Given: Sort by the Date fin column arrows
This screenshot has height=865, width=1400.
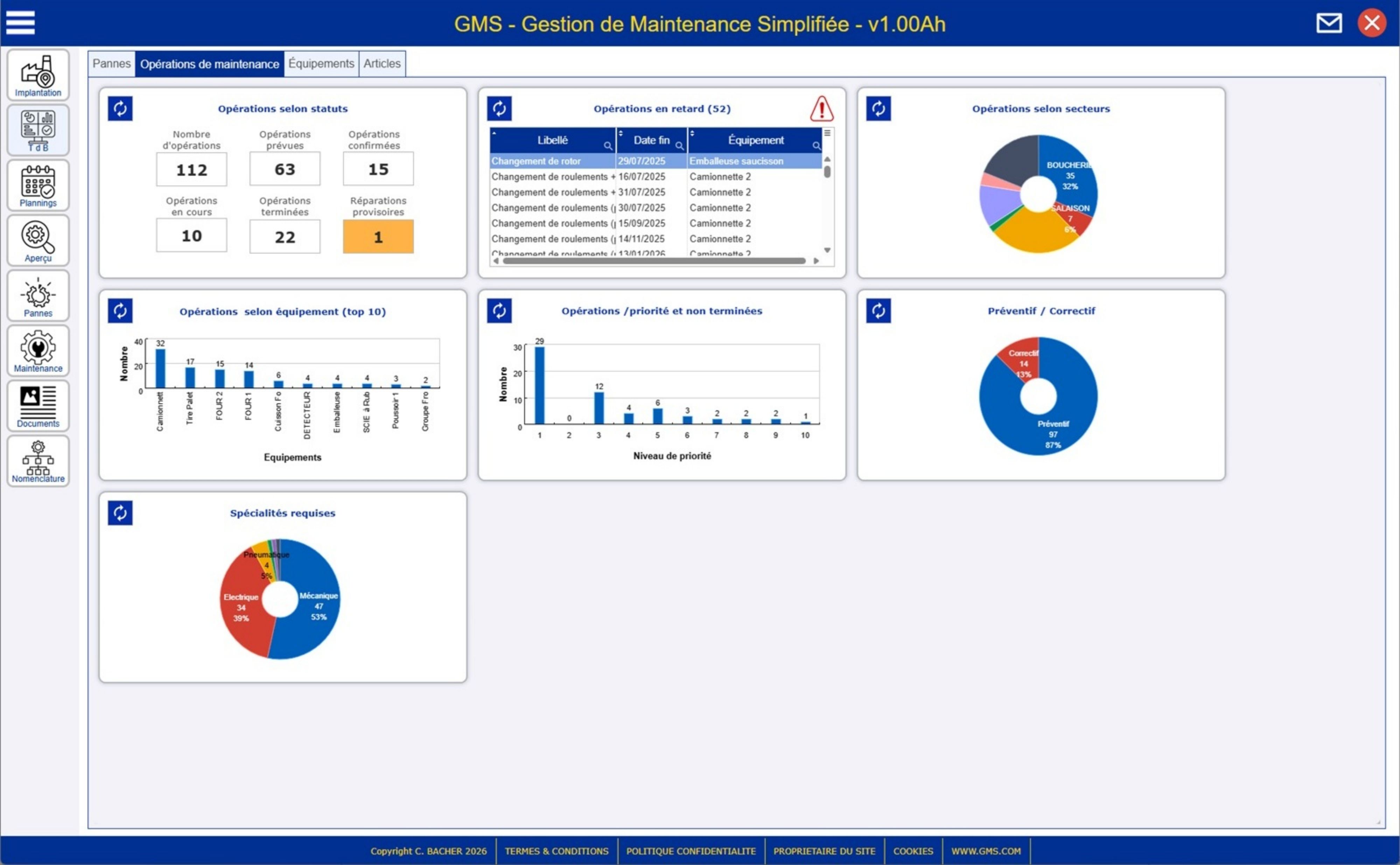Looking at the screenshot, I should 621,133.
